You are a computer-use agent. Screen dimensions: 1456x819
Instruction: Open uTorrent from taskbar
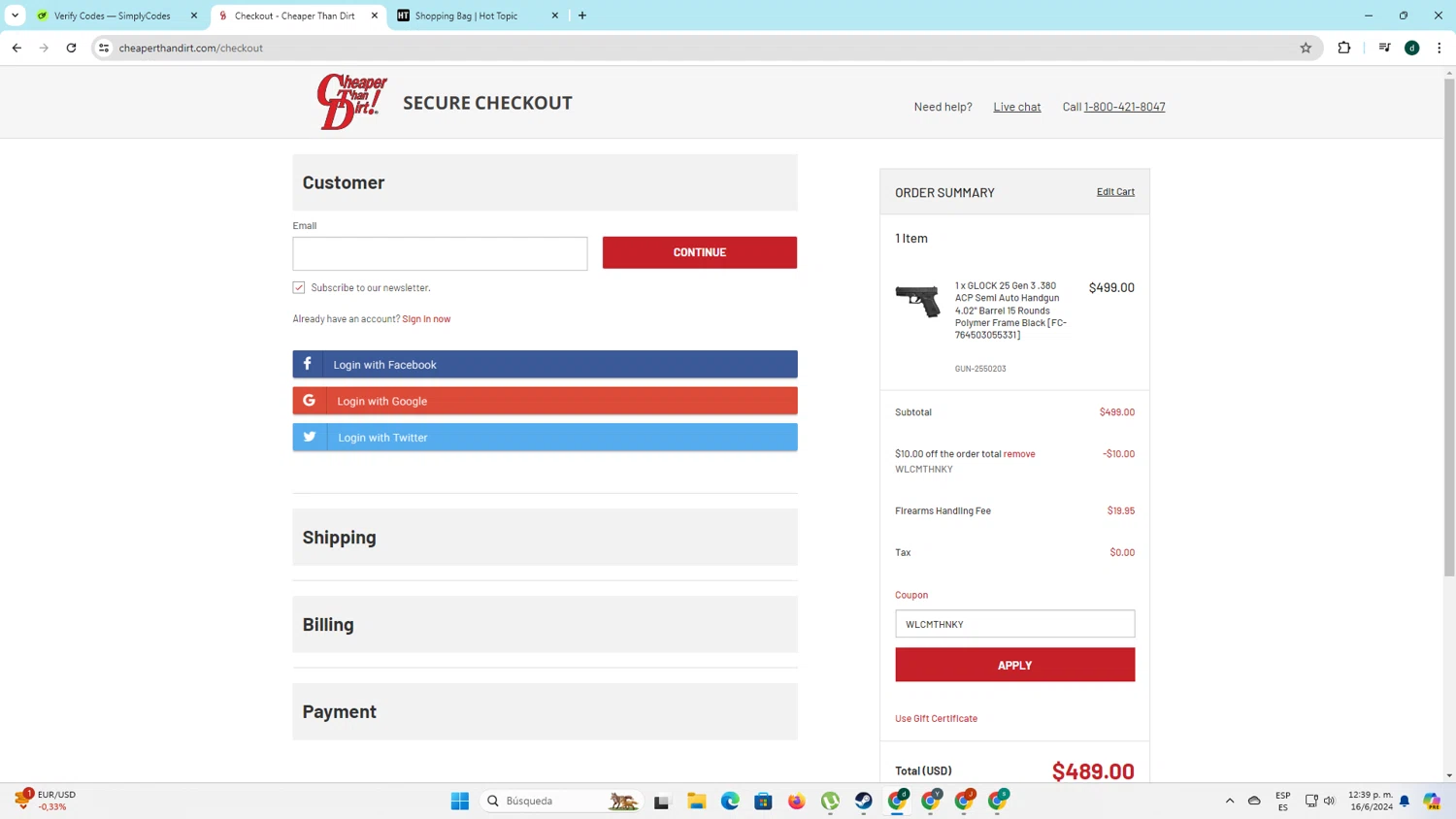[x=830, y=801]
